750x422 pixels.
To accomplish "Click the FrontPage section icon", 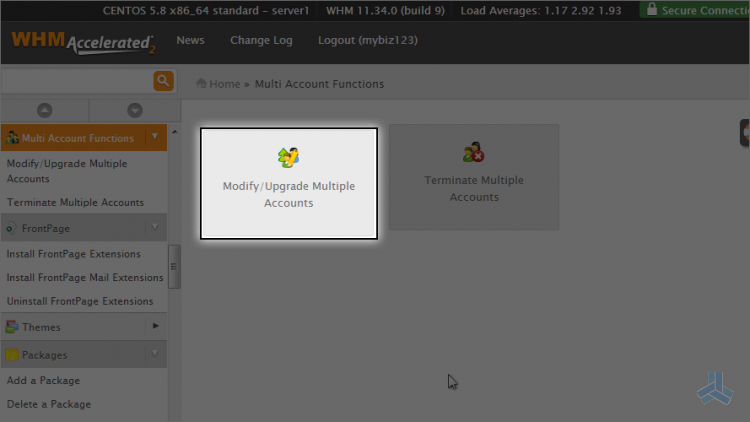I will coord(11,228).
